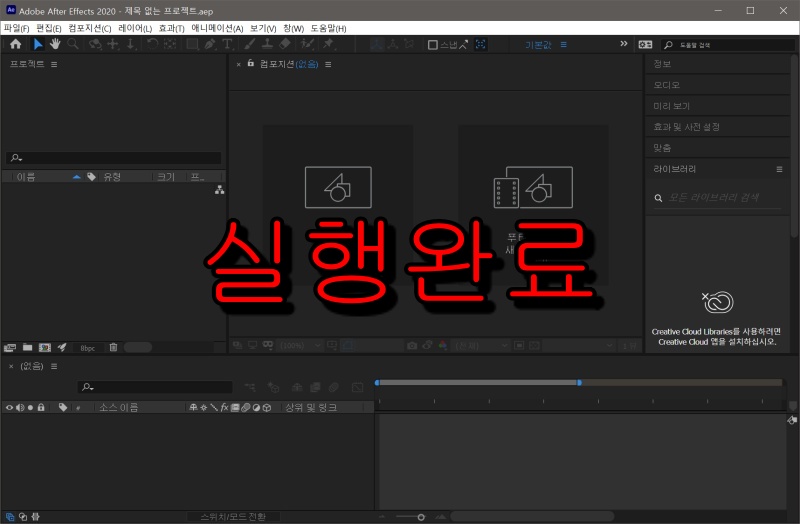Open the timeline (없음) panel menu
The image size is (800, 524).
[54, 366]
